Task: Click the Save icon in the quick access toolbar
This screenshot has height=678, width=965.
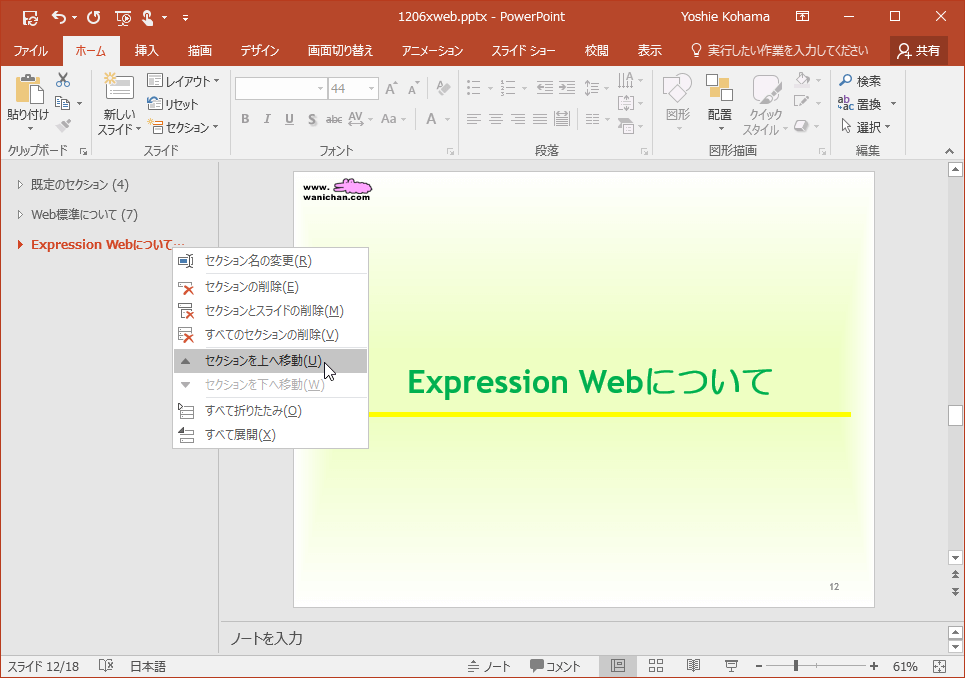Action: [x=30, y=18]
